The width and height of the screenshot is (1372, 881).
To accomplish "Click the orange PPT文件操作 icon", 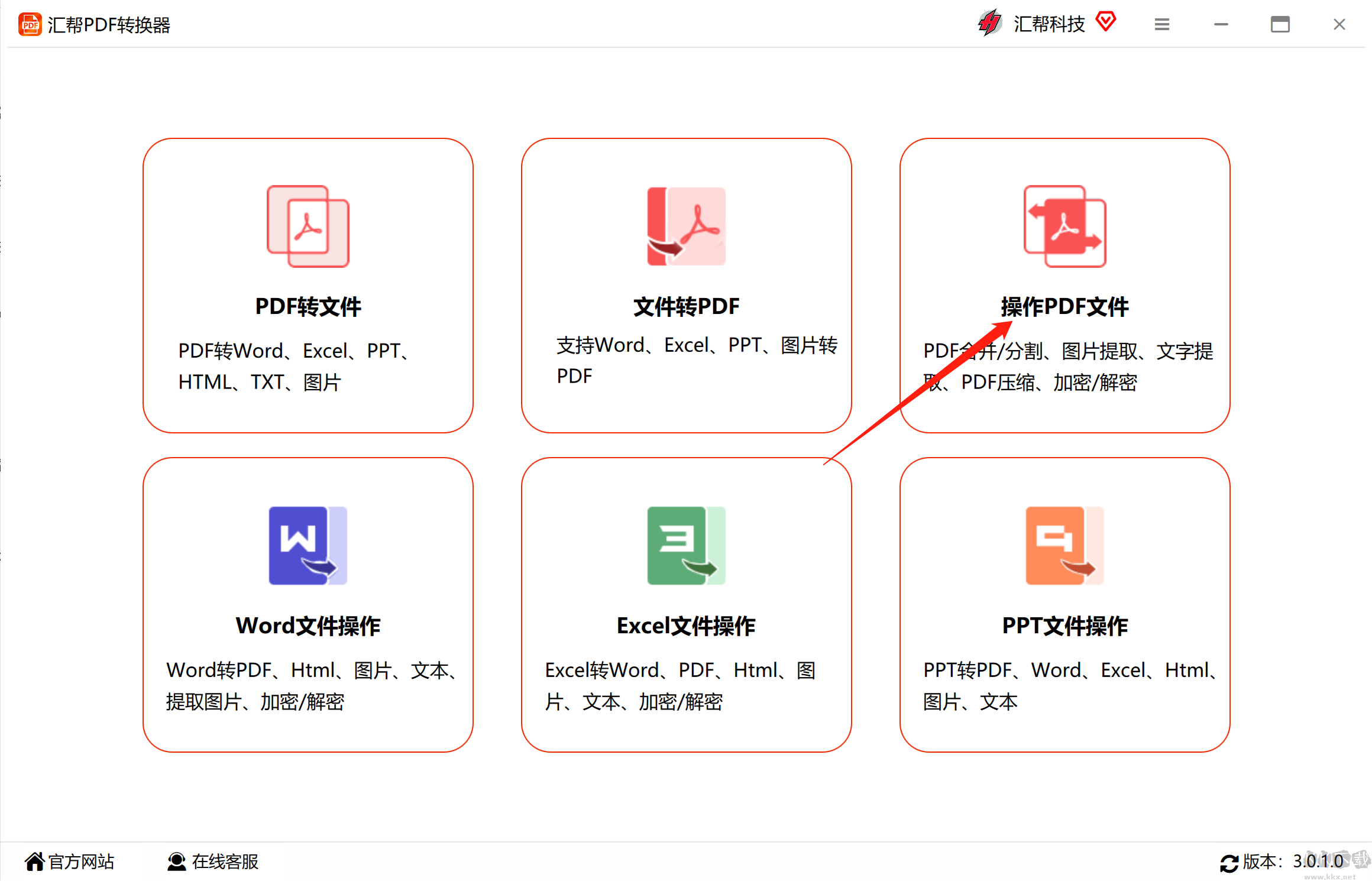I will coord(1064,545).
